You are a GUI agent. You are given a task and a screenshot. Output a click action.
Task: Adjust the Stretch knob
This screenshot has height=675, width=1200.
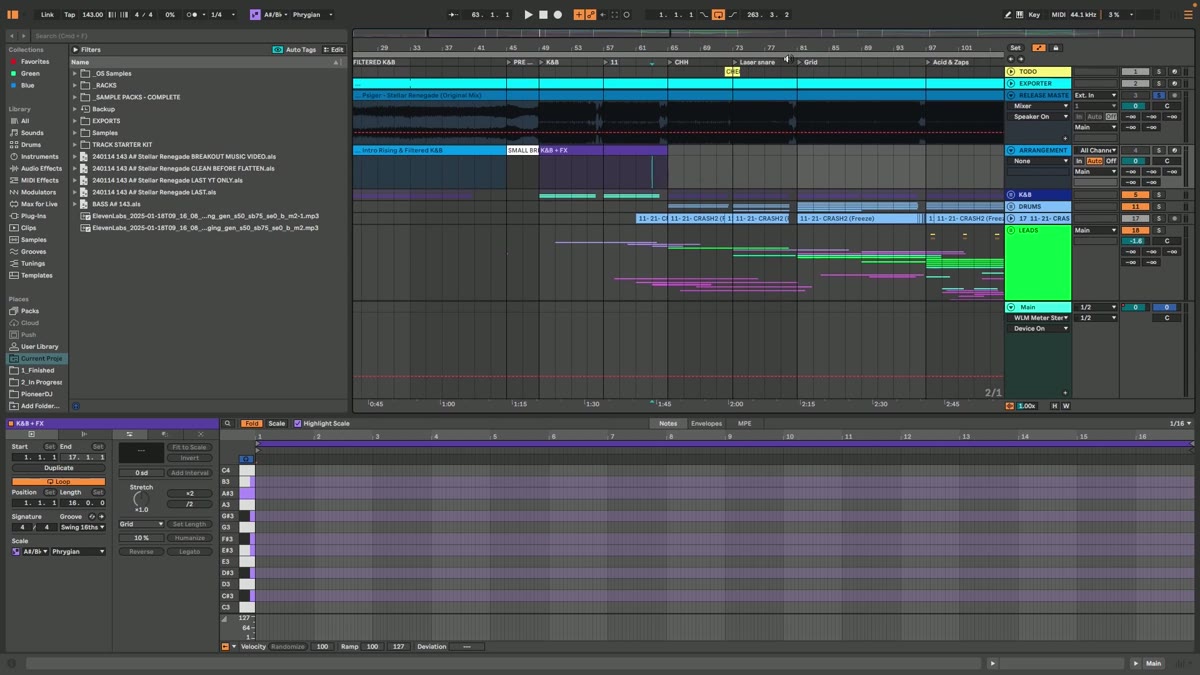pos(142,498)
